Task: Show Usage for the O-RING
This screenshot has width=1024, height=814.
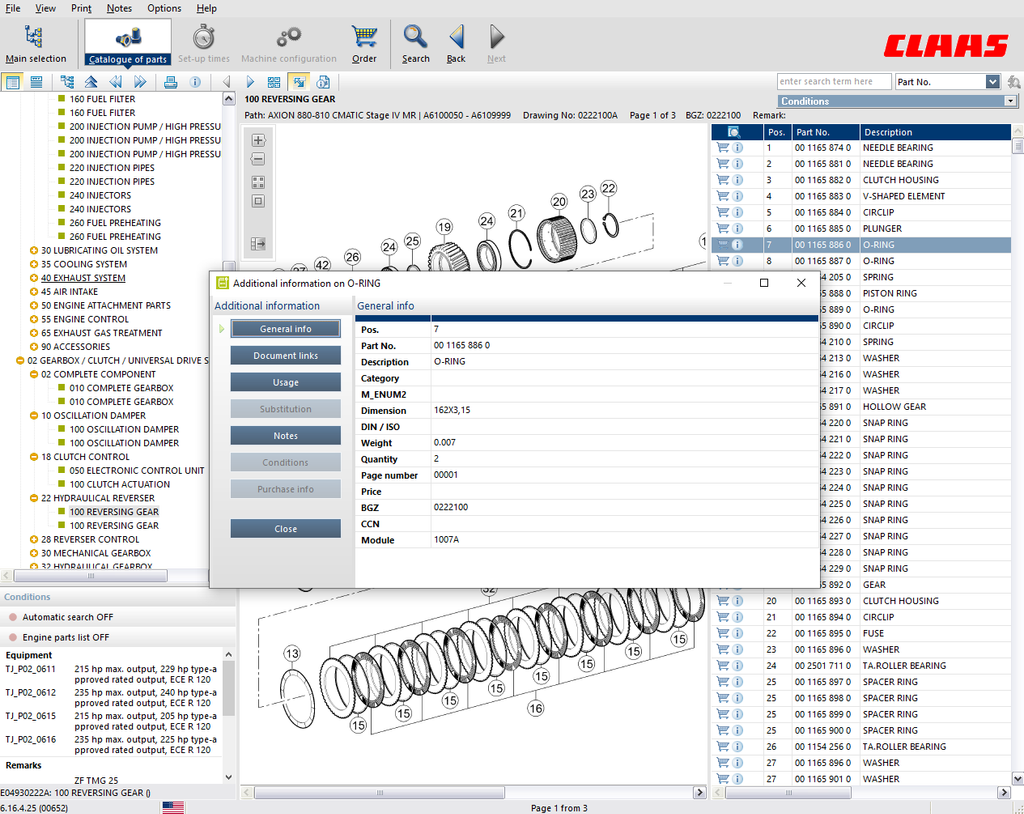Action: point(285,382)
